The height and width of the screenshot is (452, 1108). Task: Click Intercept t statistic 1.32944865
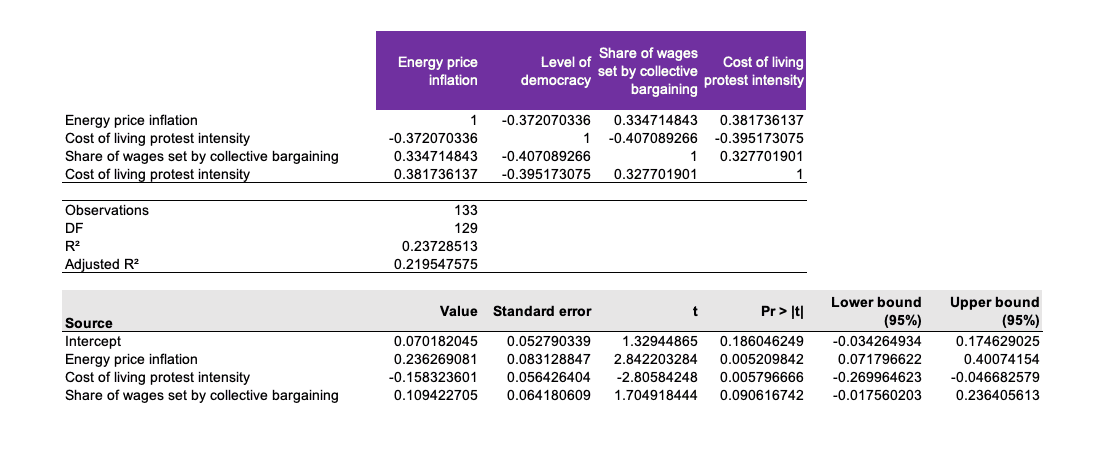[x=659, y=341]
